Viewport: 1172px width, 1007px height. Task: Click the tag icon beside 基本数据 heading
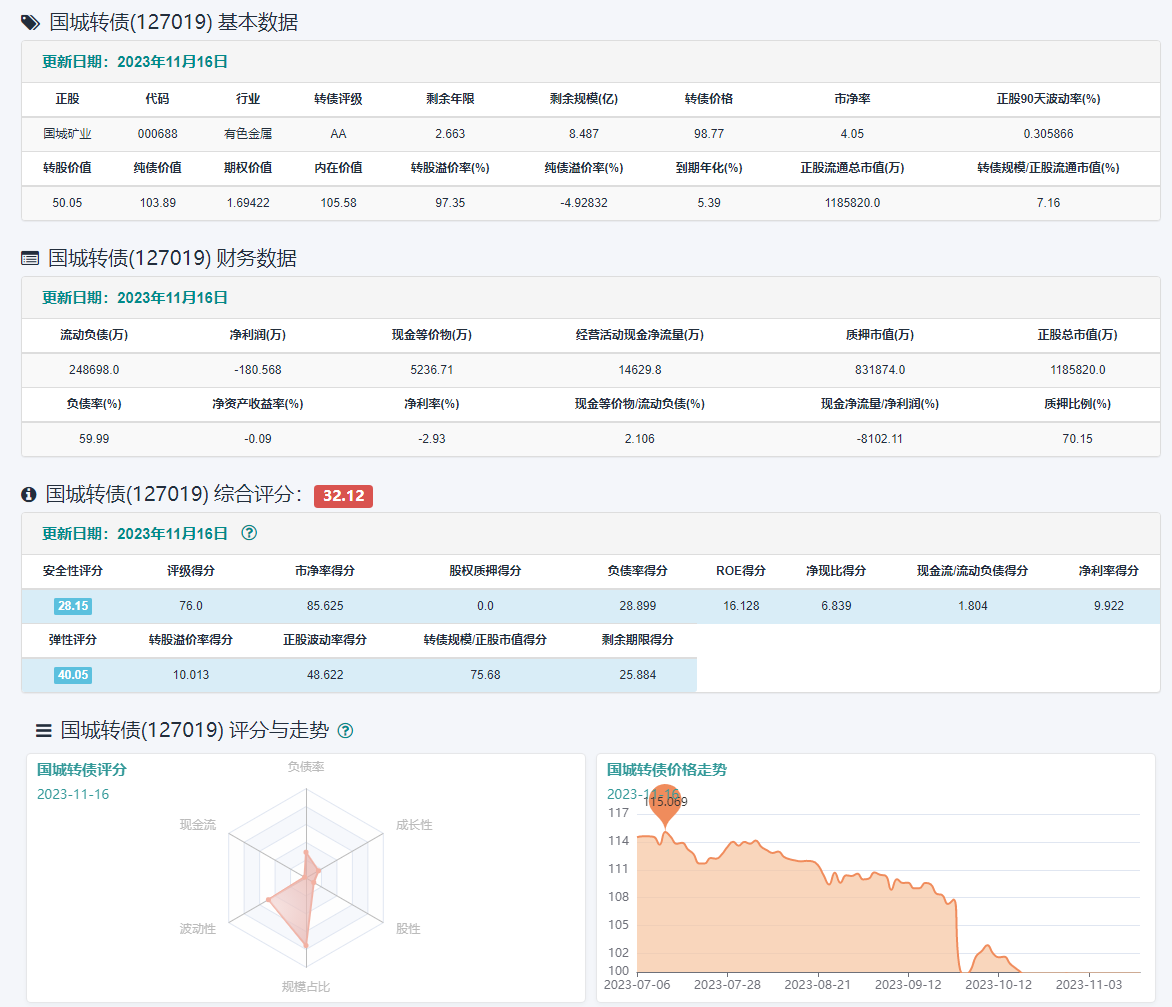[30, 22]
